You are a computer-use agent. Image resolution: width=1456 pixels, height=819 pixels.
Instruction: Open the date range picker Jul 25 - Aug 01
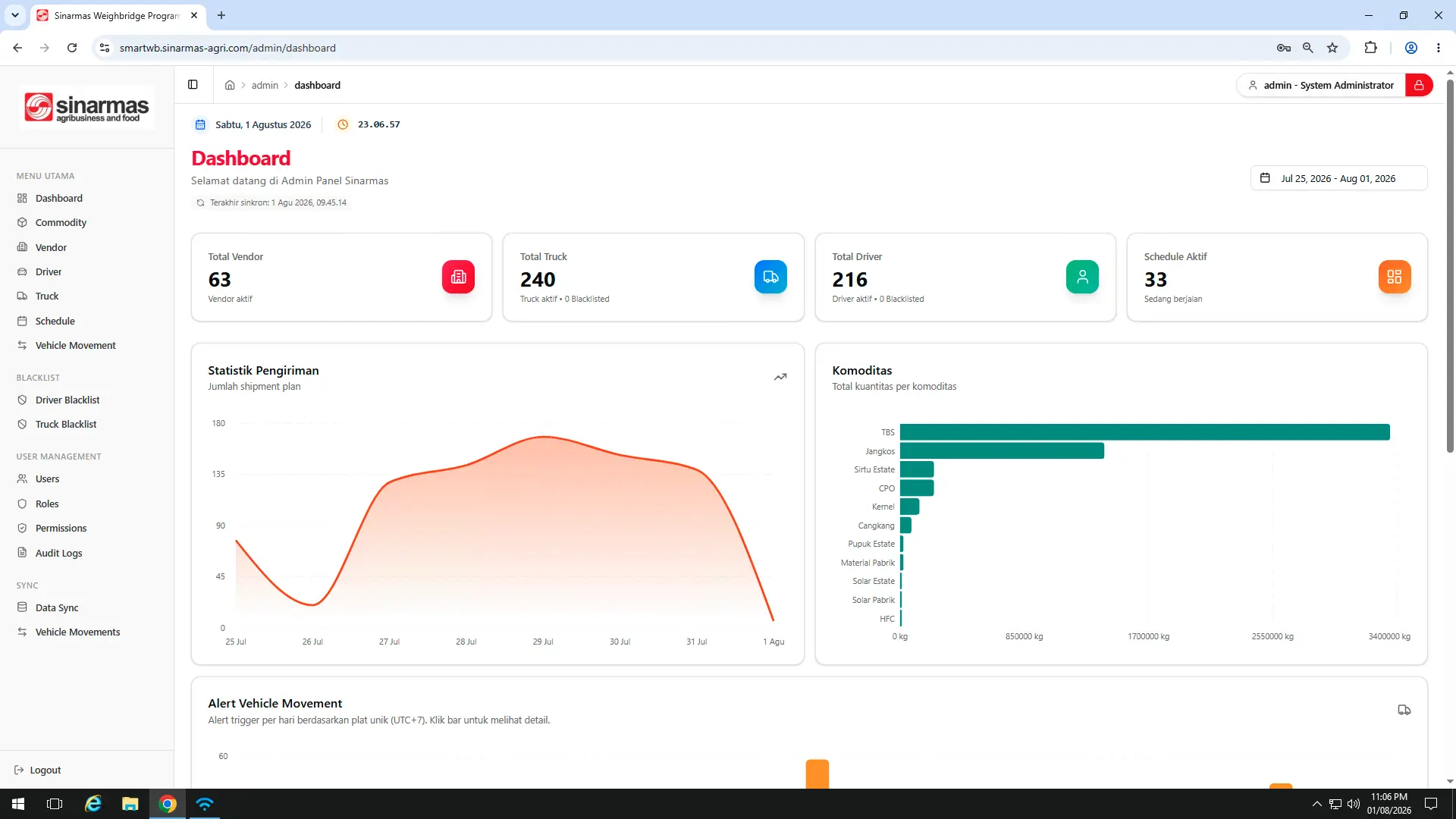(x=1338, y=178)
